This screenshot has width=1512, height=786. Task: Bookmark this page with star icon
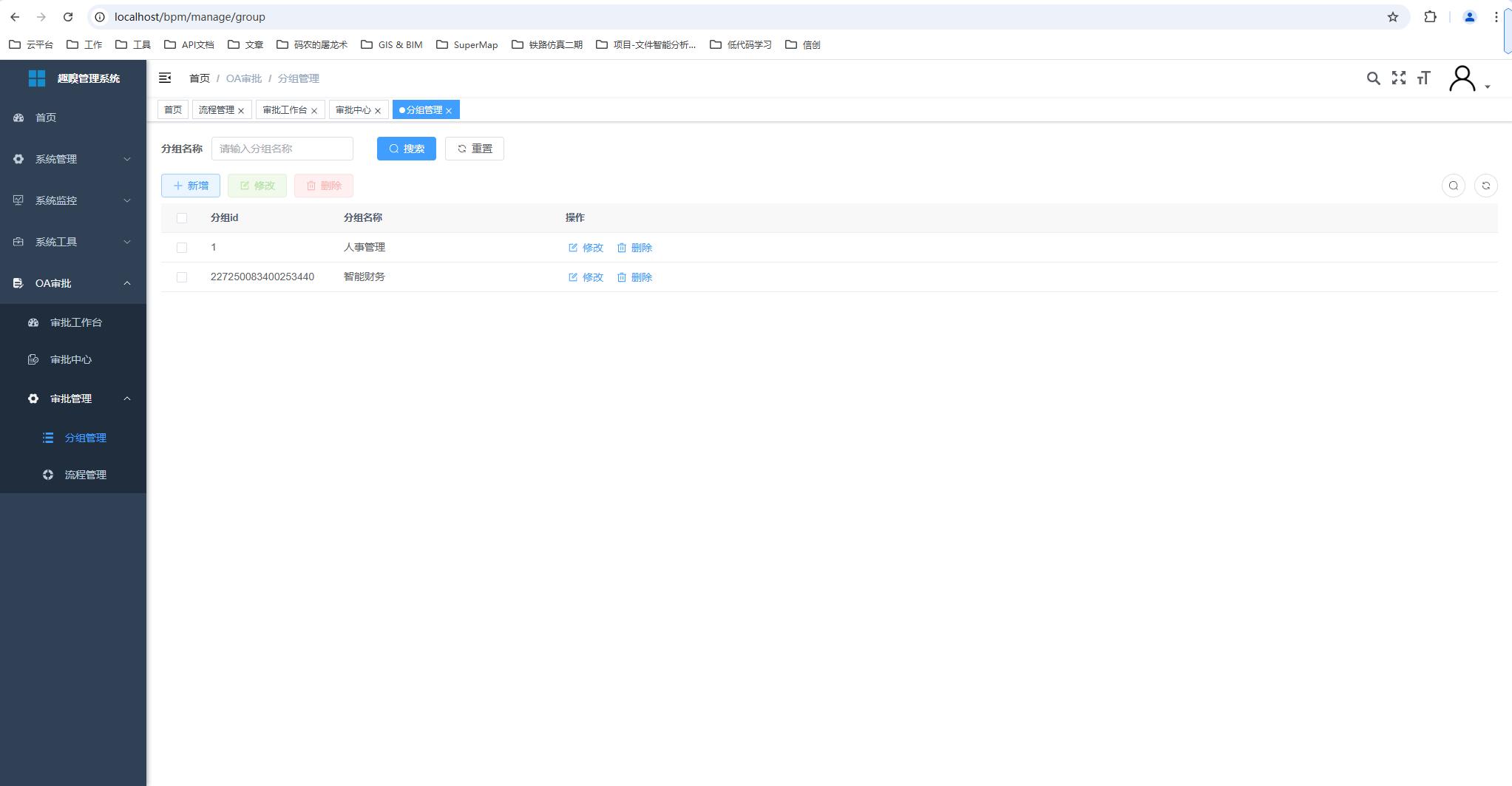click(1392, 16)
